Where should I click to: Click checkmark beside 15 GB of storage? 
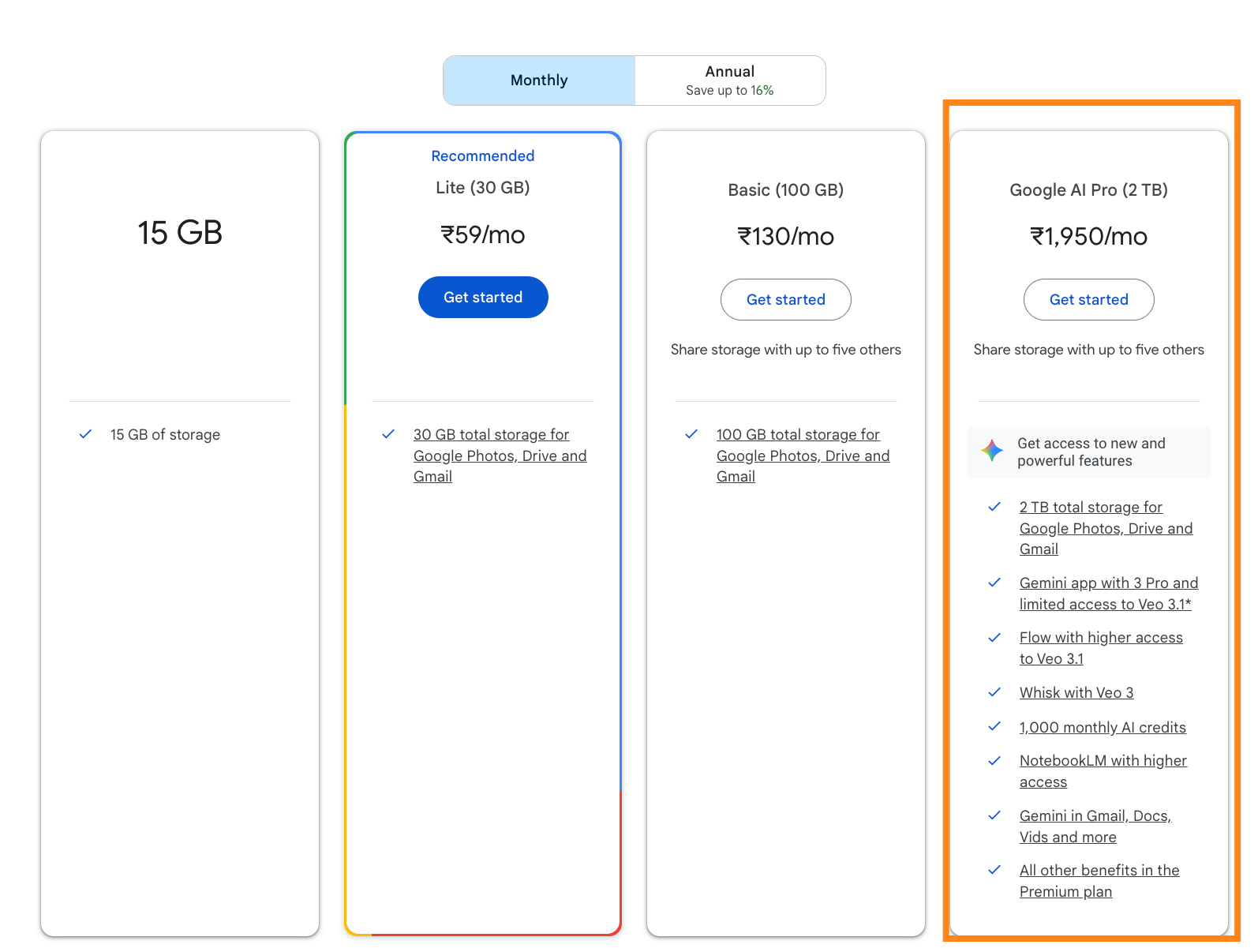(x=85, y=434)
